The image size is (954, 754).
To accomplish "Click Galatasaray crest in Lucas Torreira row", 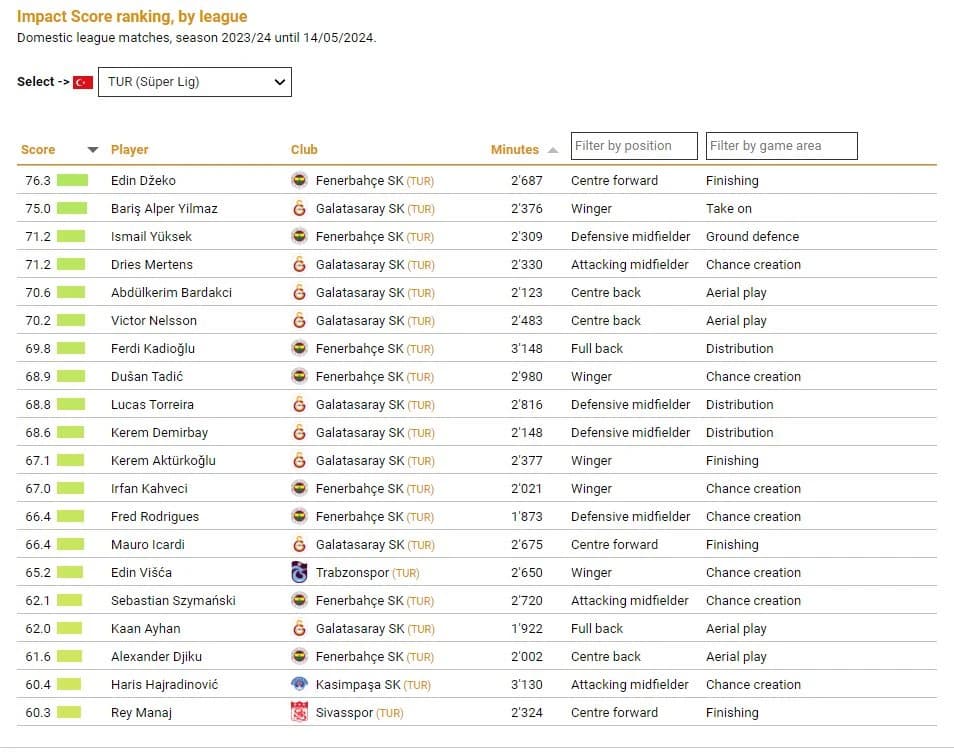I will click(299, 405).
